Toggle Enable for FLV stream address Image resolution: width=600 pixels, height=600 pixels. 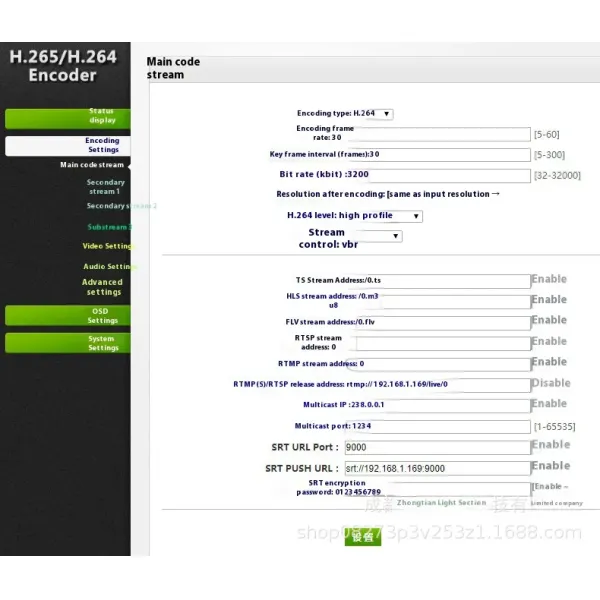pyautogui.click(x=549, y=320)
